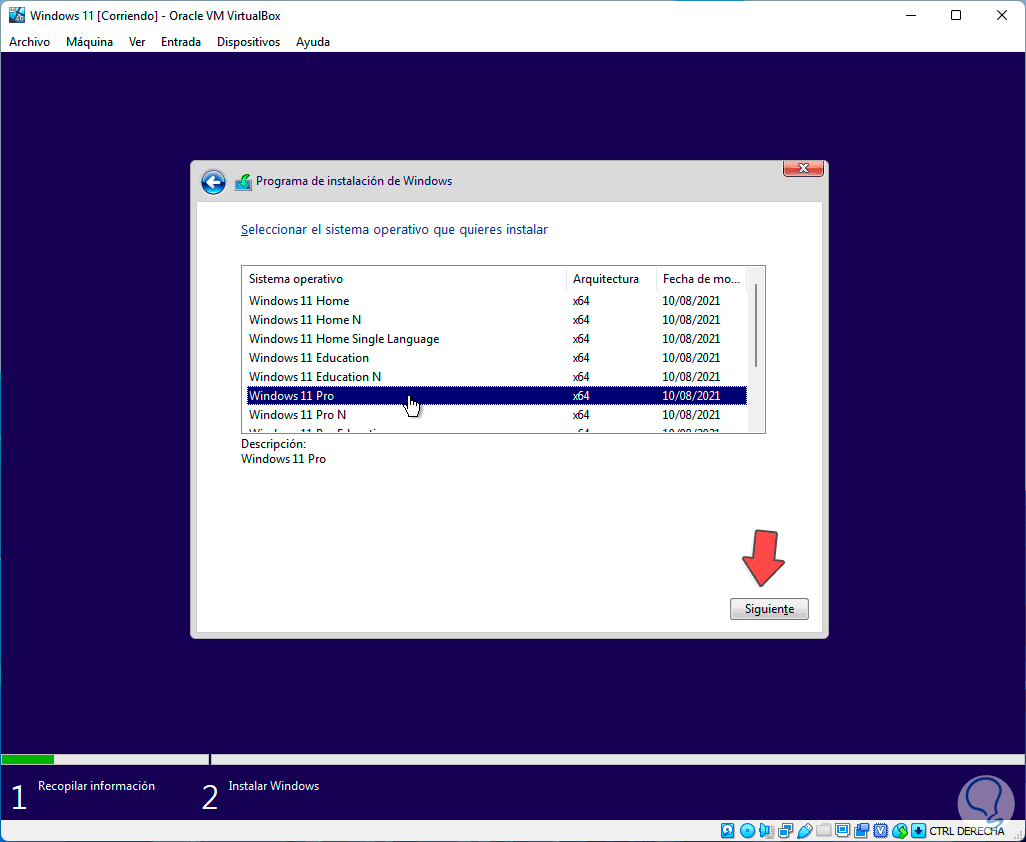This screenshot has width=1026, height=842.
Task: Click the keyboard capture arrow icon
Action: tap(918, 831)
